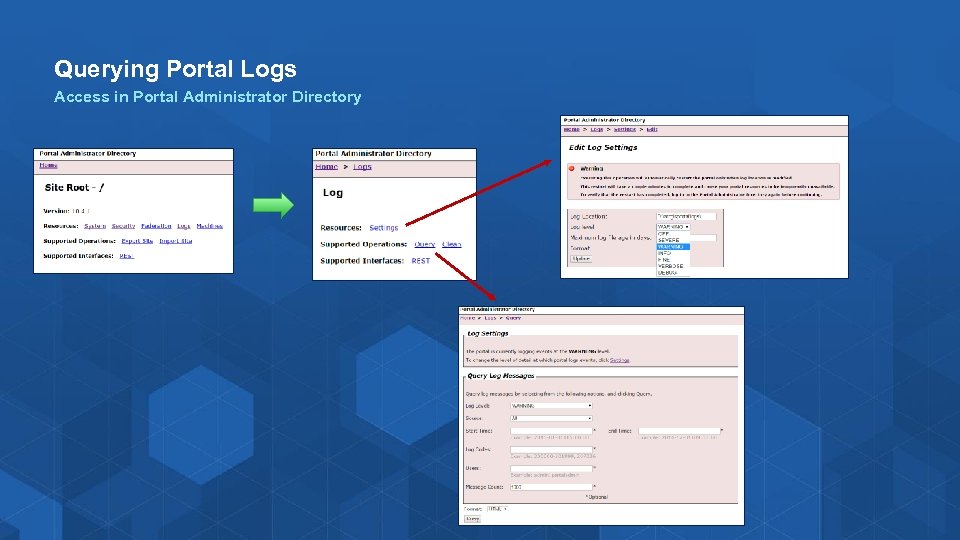Viewport: 960px width, 540px height.
Task: Open the System resource link
Action: tap(95, 226)
